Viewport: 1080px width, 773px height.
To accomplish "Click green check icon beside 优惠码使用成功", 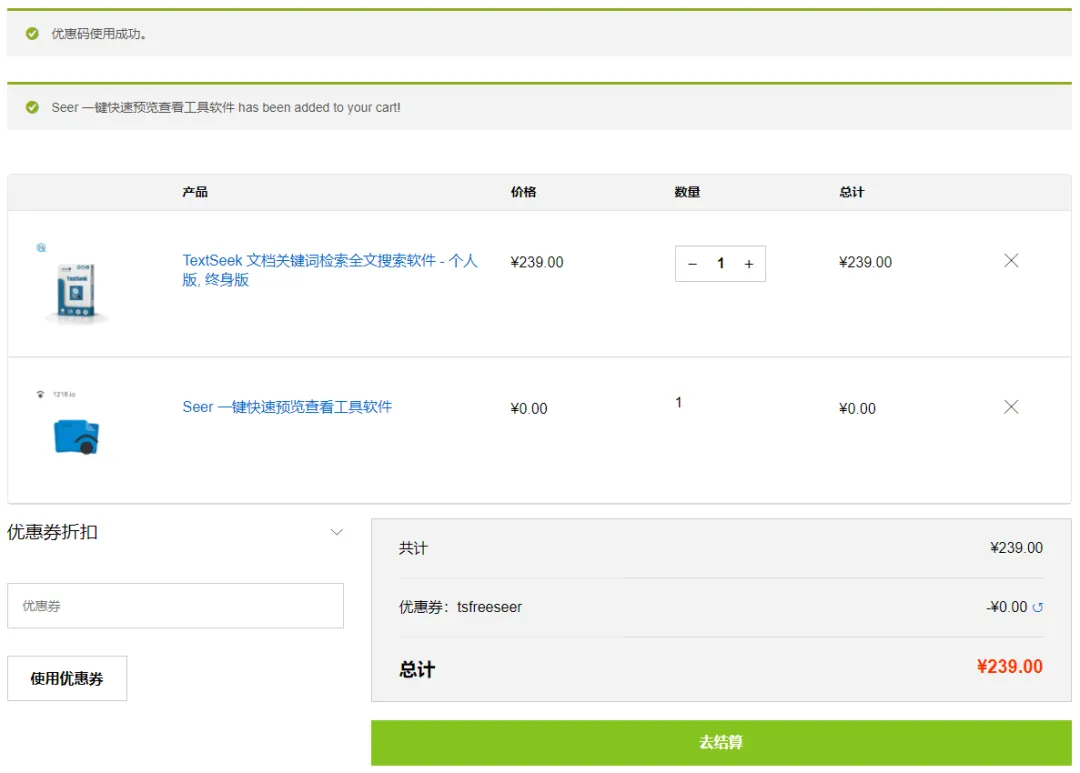I will [x=32, y=33].
